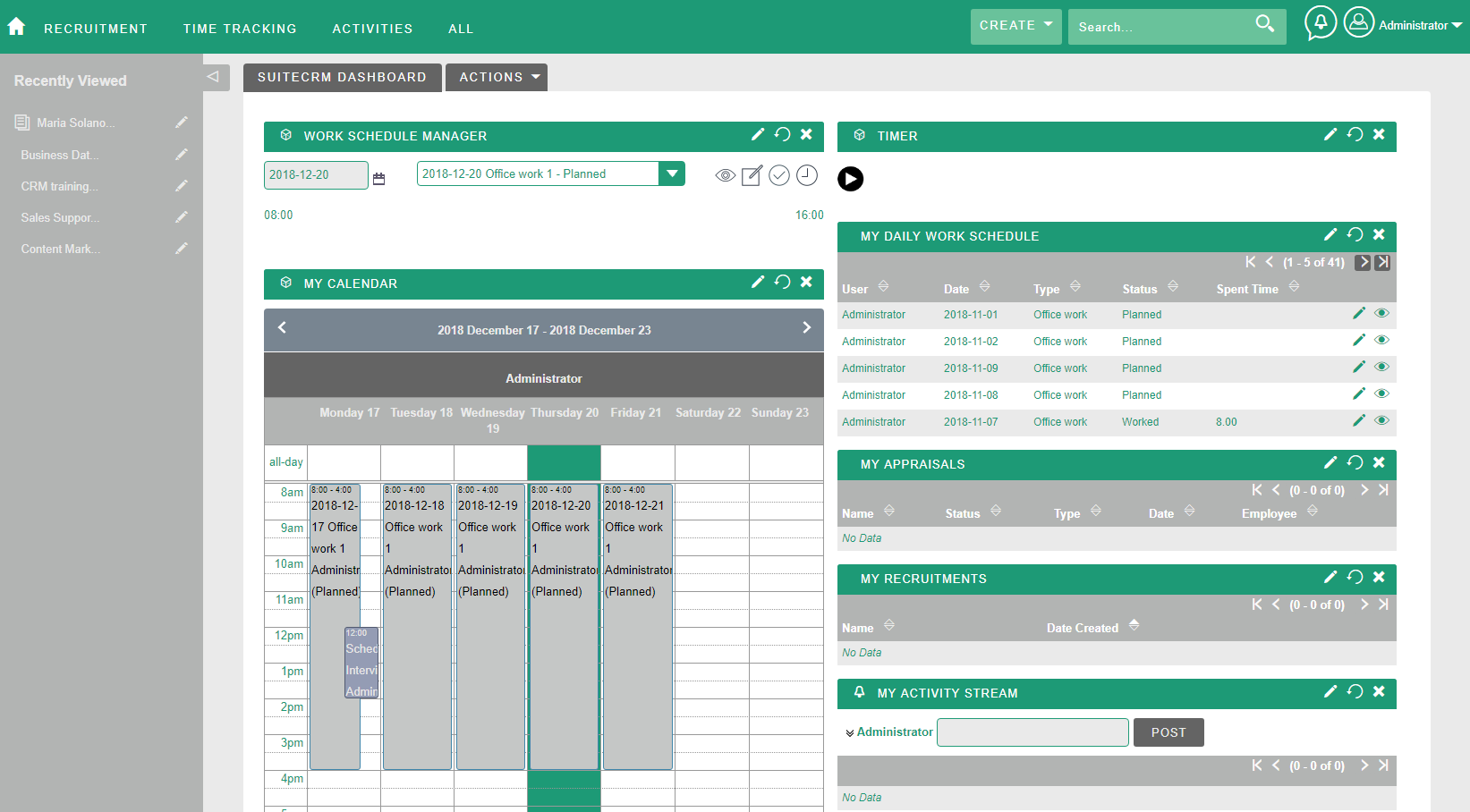The height and width of the screenshot is (812, 1470).
Task: Edit the Maria Solano recent item
Action: coord(182,123)
